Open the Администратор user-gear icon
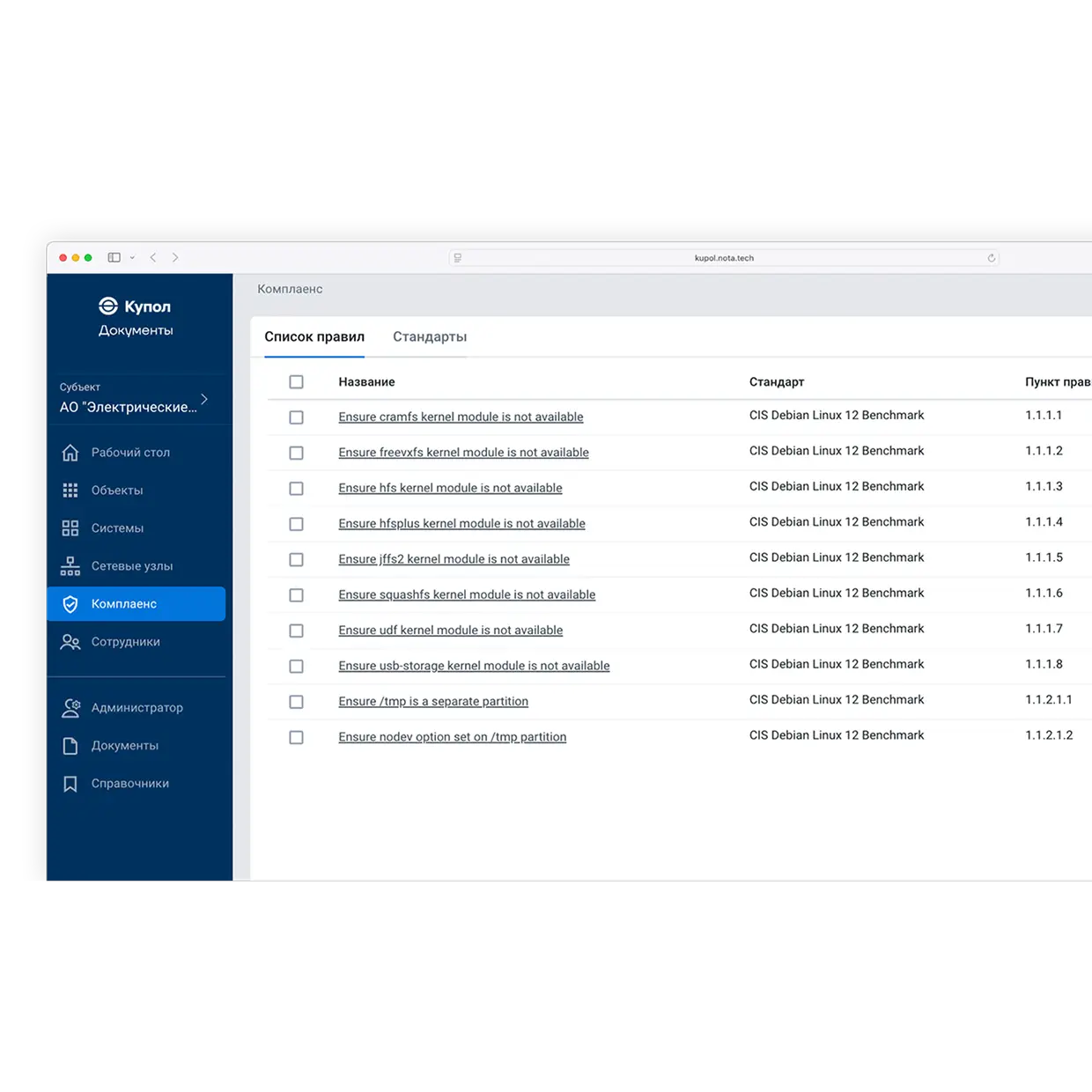The width and height of the screenshot is (1092, 1092). (x=70, y=708)
